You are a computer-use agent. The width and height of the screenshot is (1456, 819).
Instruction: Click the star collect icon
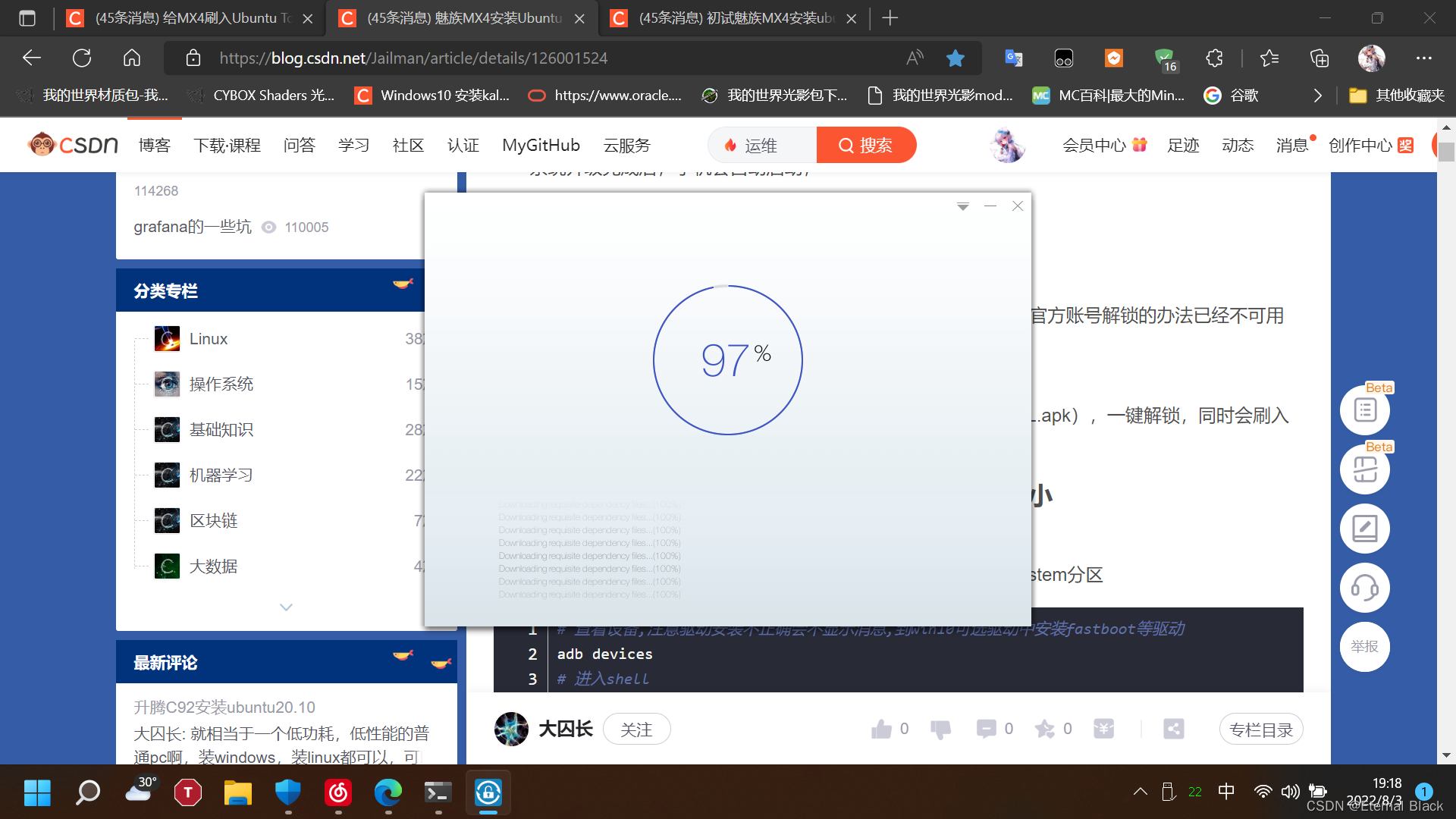pyautogui.click(x=1045, y=730)
